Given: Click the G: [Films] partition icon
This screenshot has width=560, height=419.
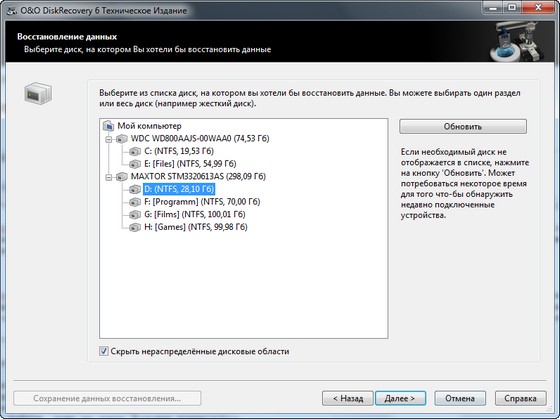Looking at the screenshot, I should 135,215.
